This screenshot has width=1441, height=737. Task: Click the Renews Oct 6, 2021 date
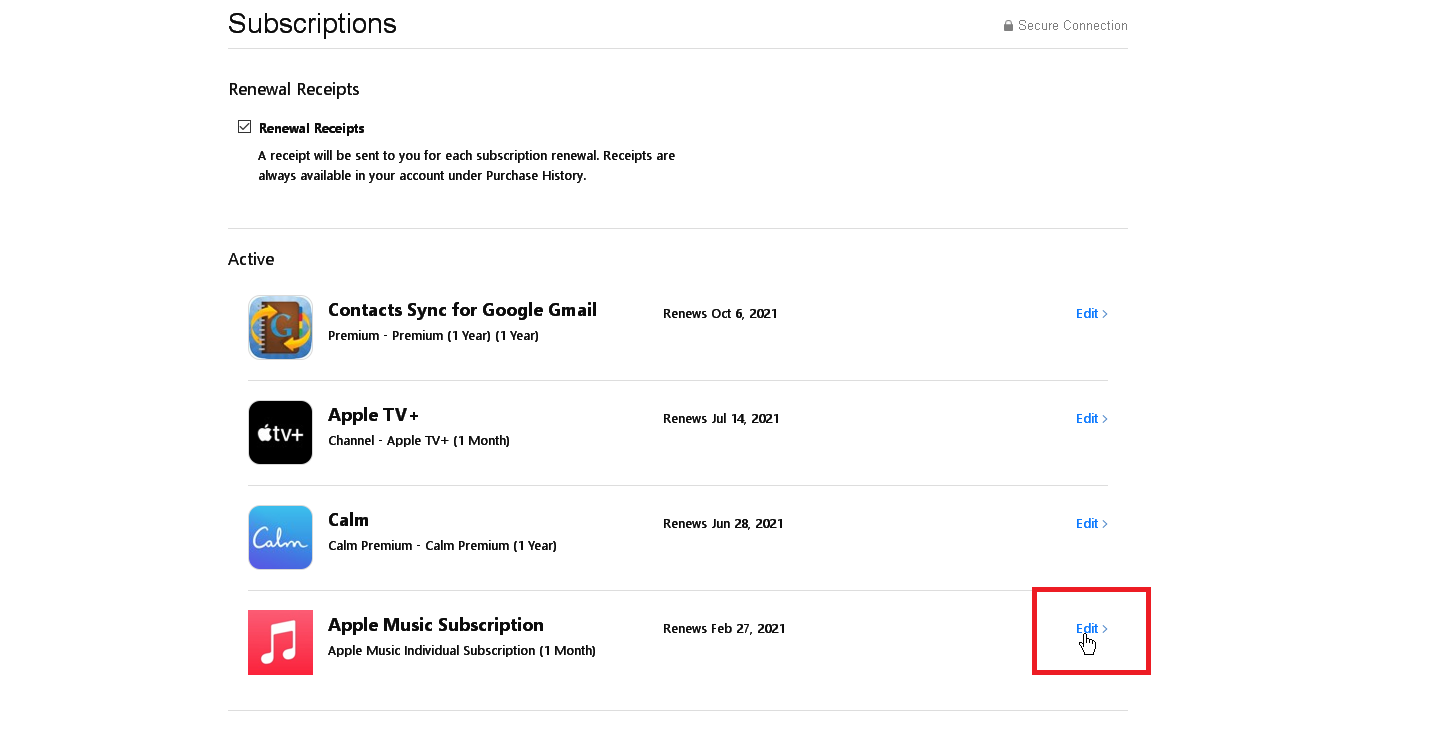tap(720, 313)
